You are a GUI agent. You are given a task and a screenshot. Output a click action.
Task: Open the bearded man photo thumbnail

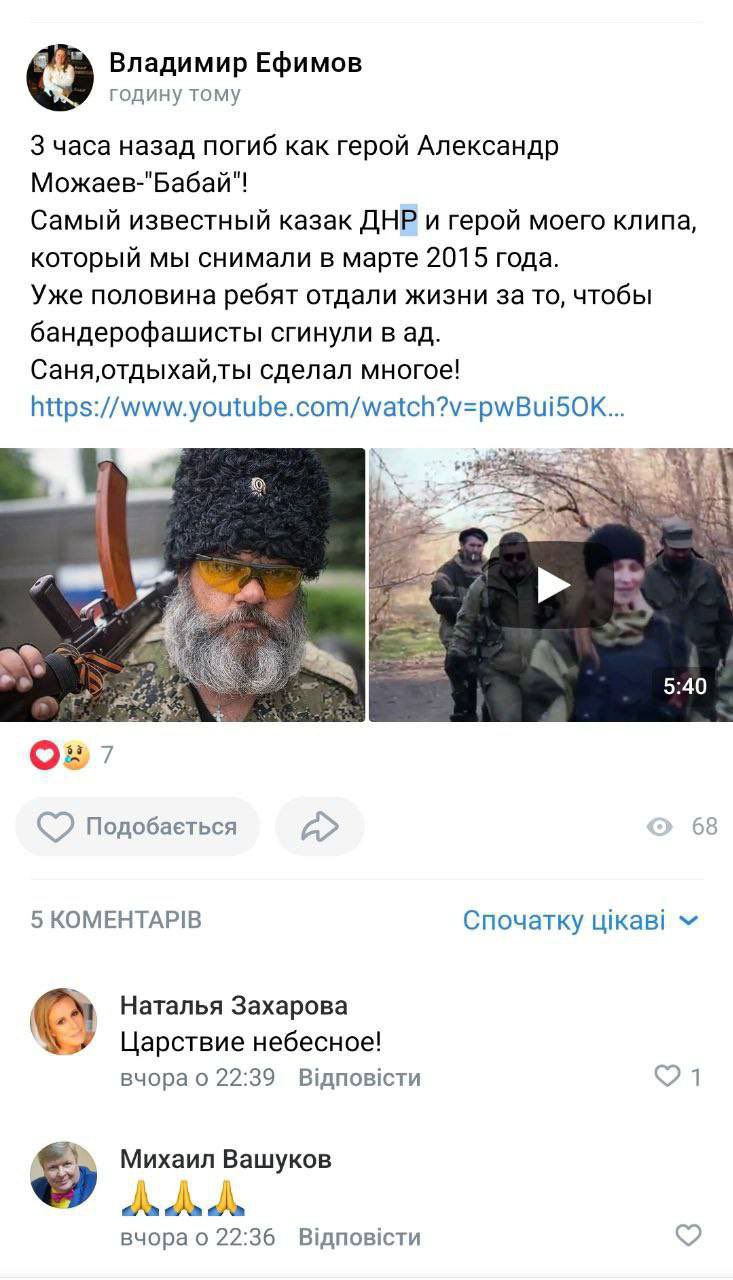182,585
